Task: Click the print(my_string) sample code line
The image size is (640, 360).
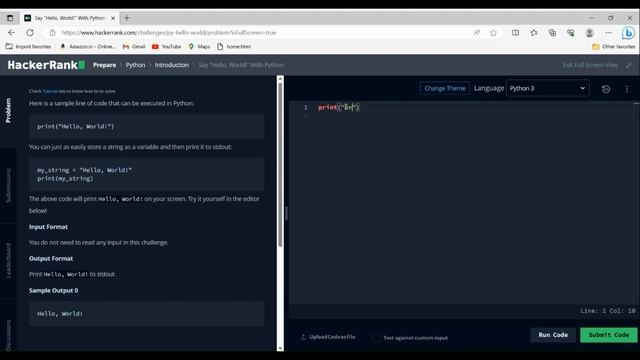Action: pyautogui.click(x=65, y=178)
